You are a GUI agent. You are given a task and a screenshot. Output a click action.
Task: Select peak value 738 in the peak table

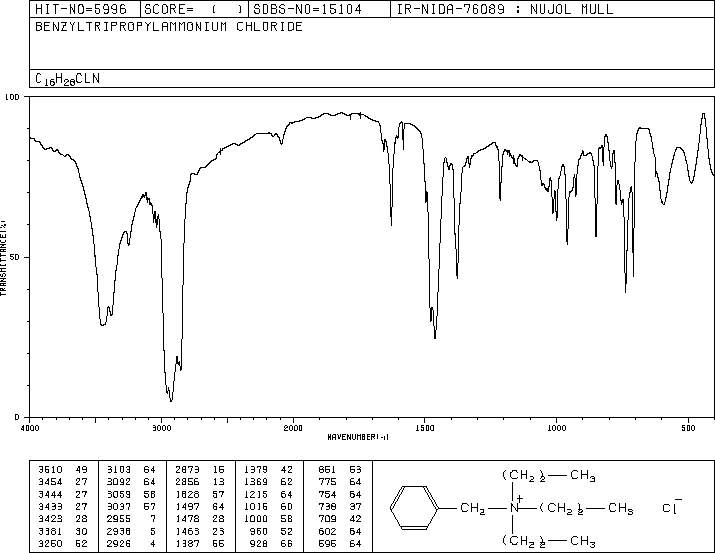tap(327, 506)
